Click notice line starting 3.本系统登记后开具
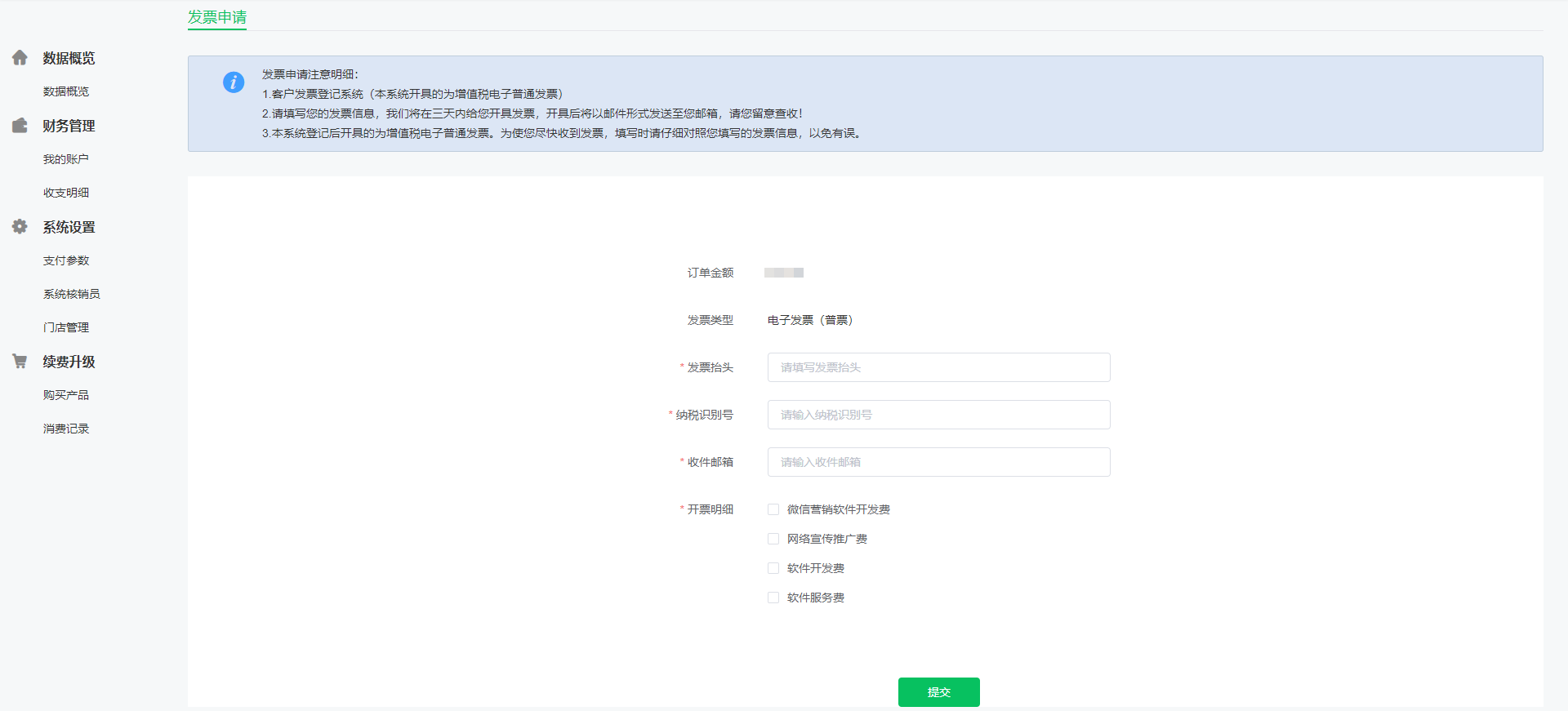Screen dimensions: 1568x711 point(562,133)
